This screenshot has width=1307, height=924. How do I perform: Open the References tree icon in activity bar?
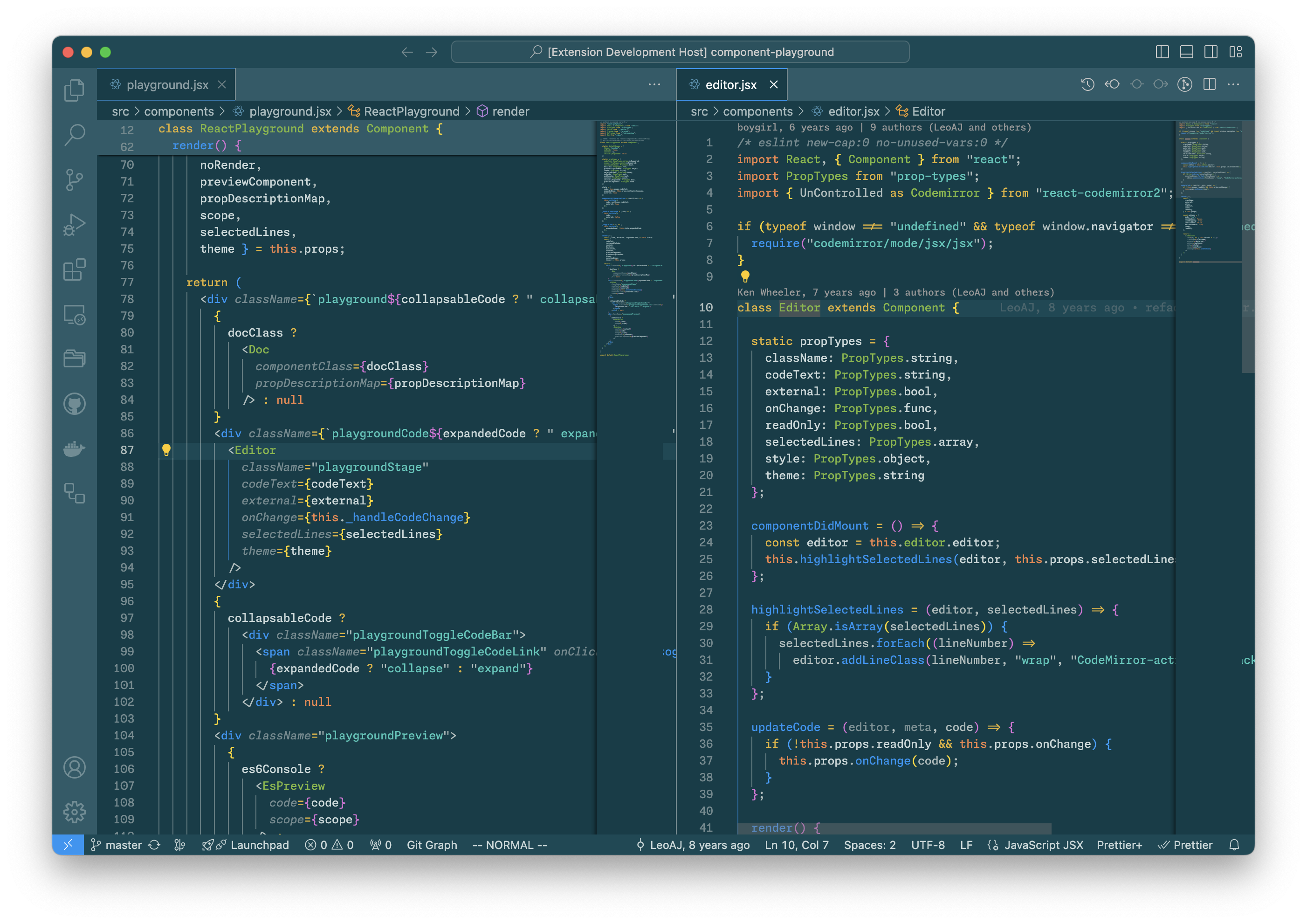pyautogui.click(x=74, y=493)
